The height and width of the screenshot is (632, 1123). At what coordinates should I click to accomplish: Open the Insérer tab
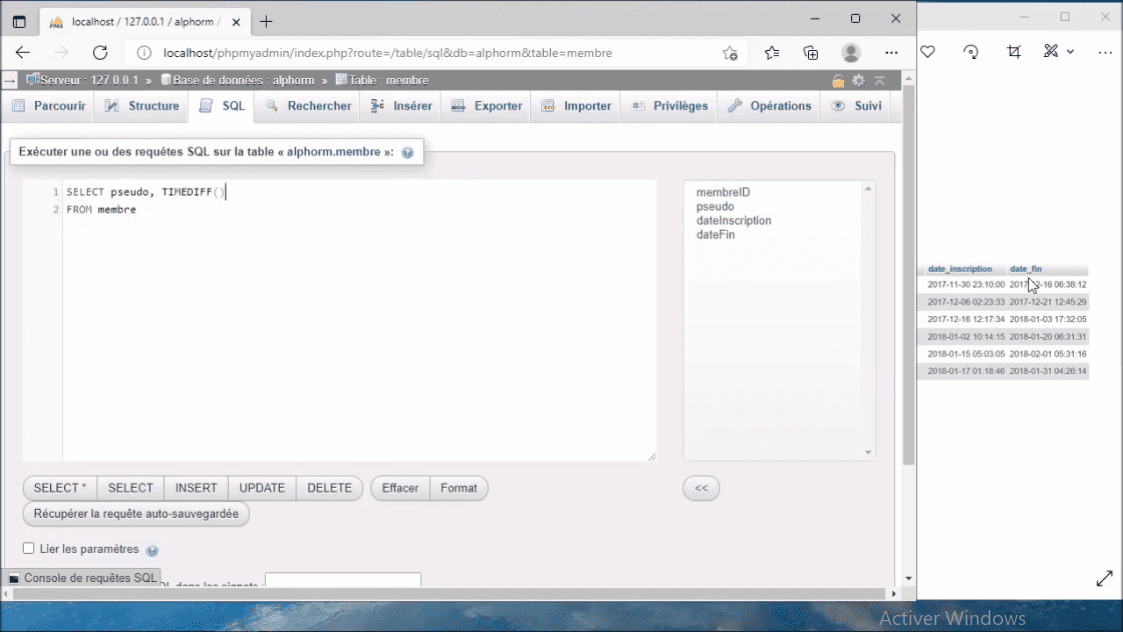click(x=401, y=106)
